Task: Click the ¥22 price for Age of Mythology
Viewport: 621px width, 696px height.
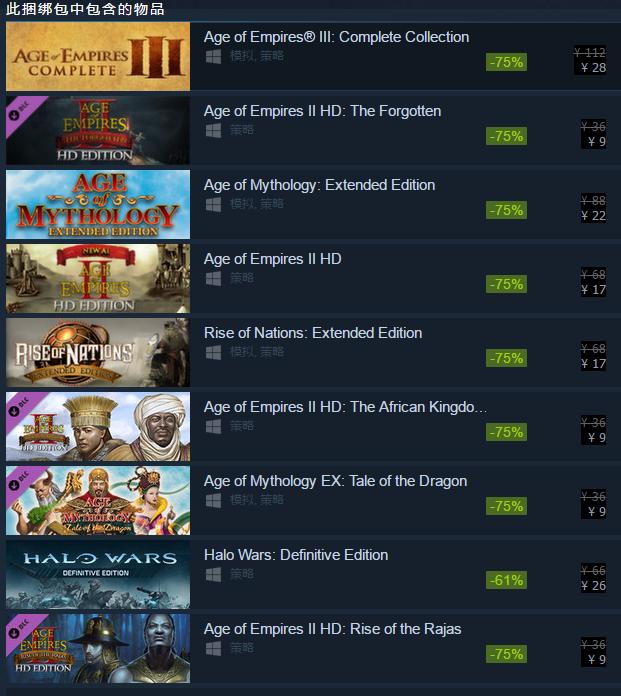Action: (593, 216)
